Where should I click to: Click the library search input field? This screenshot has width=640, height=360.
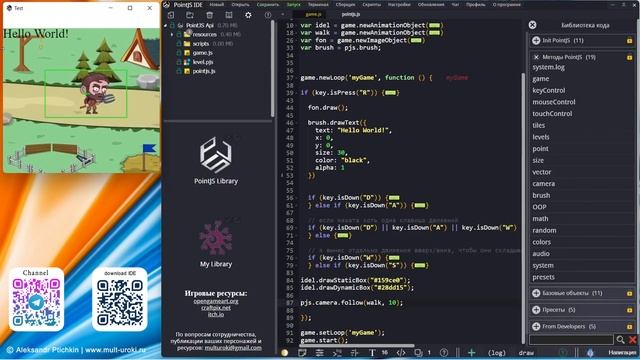click(571, 340)
